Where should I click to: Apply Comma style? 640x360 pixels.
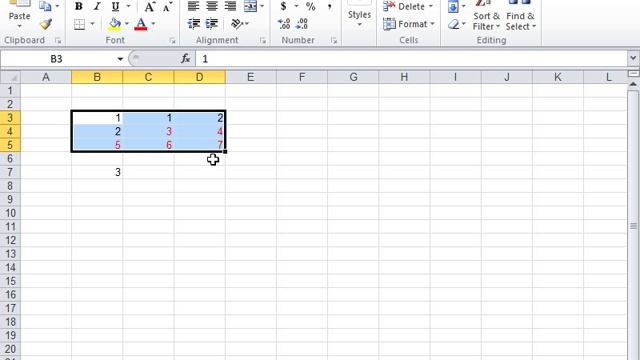point(329,6)
